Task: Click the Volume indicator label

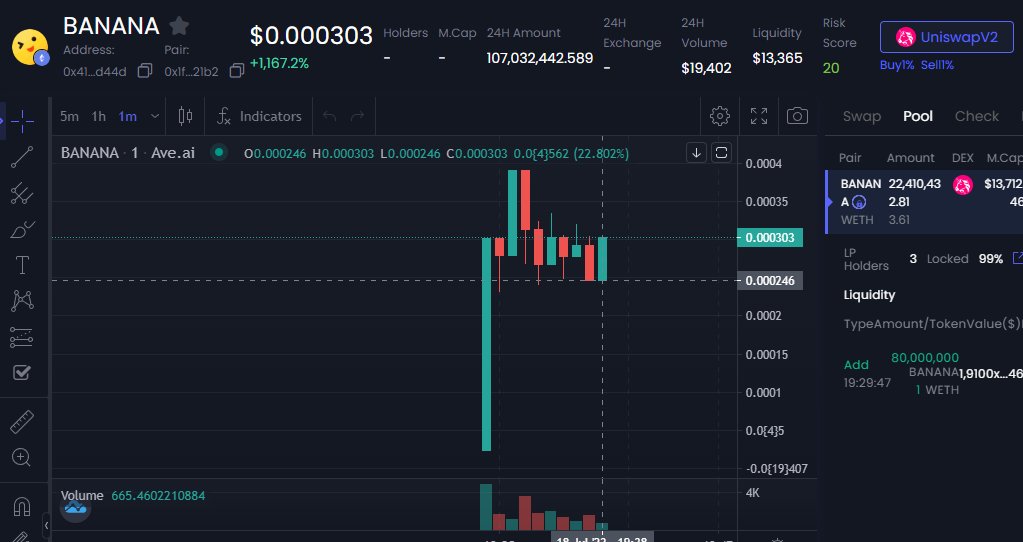Action: click(82, 495)
